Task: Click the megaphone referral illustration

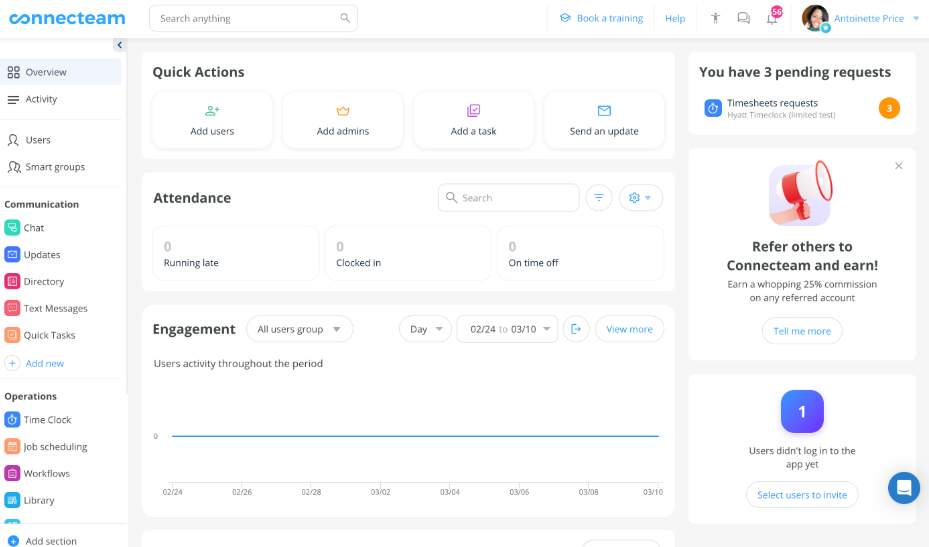Action: 801,193
